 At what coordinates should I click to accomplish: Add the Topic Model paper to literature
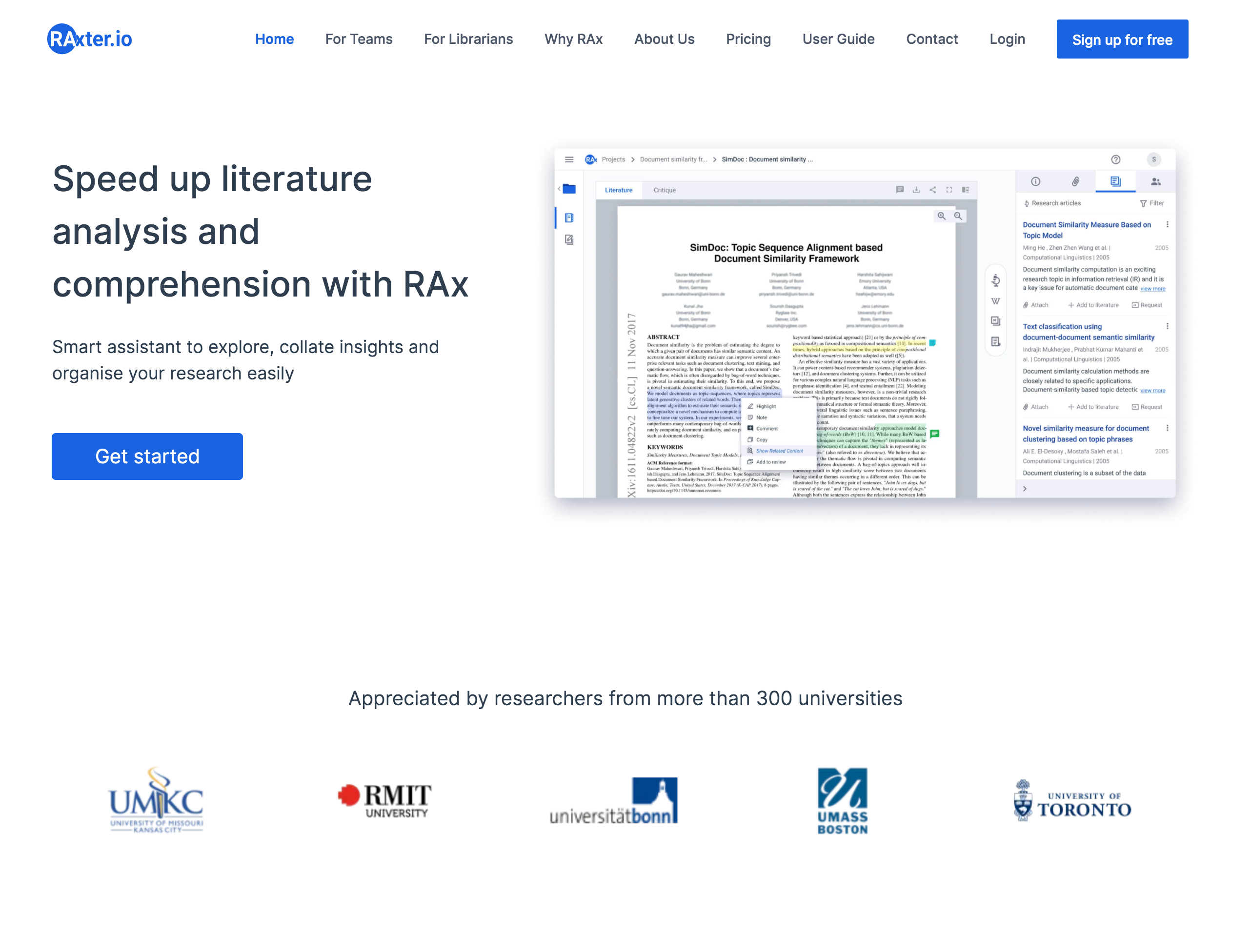(1093, 304)
